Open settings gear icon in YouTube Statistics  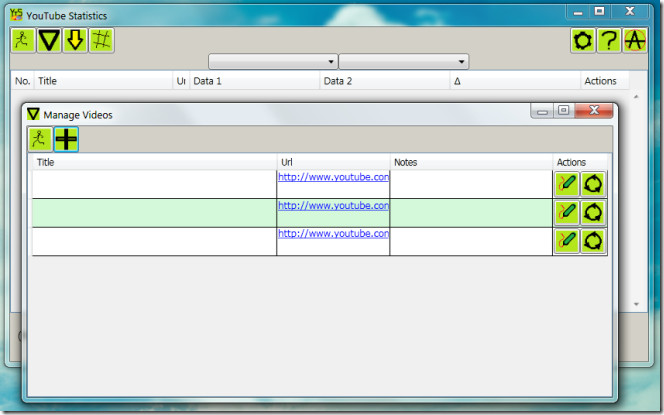pos(583,41)
